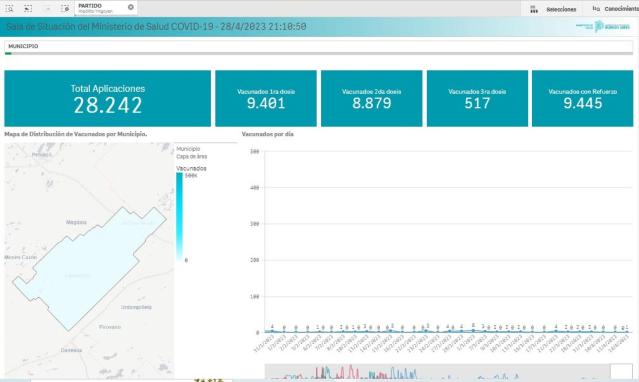639x382 pixels.
Task: Select the Vacunados 3ra dosis tile
Action: coord(477,98)
